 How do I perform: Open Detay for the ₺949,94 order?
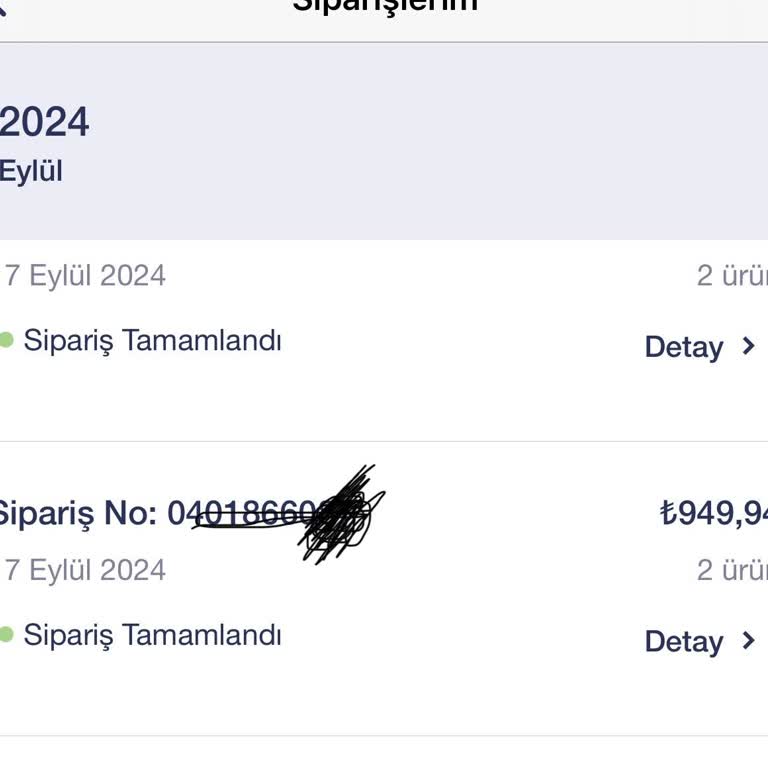683,641
